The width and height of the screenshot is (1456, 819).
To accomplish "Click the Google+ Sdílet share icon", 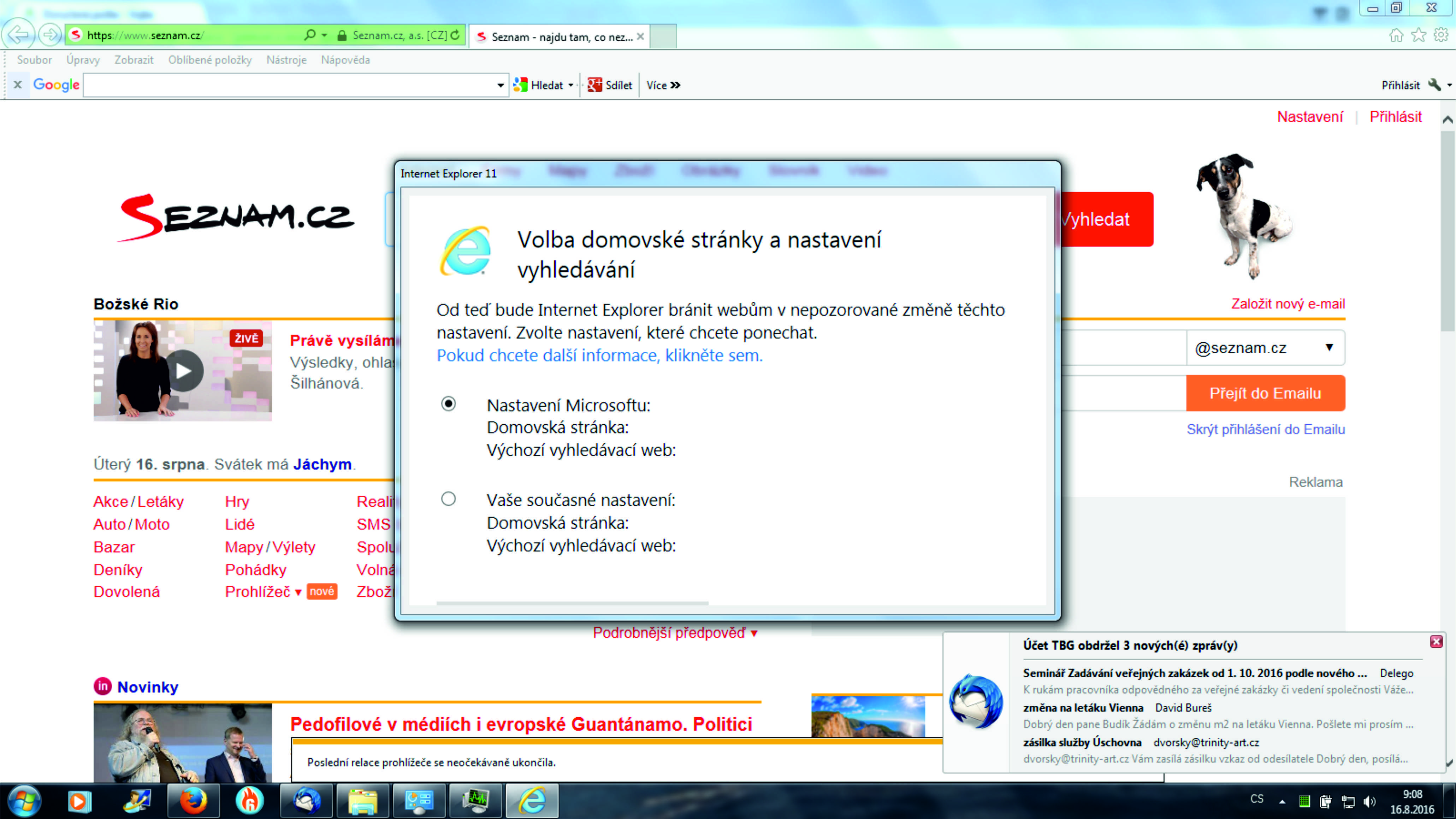I will click(594, 85).
